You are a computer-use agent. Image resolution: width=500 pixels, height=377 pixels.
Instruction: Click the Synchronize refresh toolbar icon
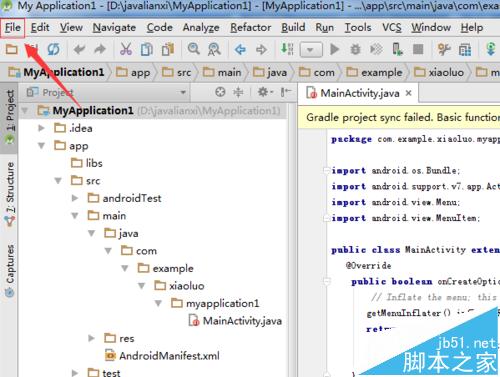coord(53,50)
